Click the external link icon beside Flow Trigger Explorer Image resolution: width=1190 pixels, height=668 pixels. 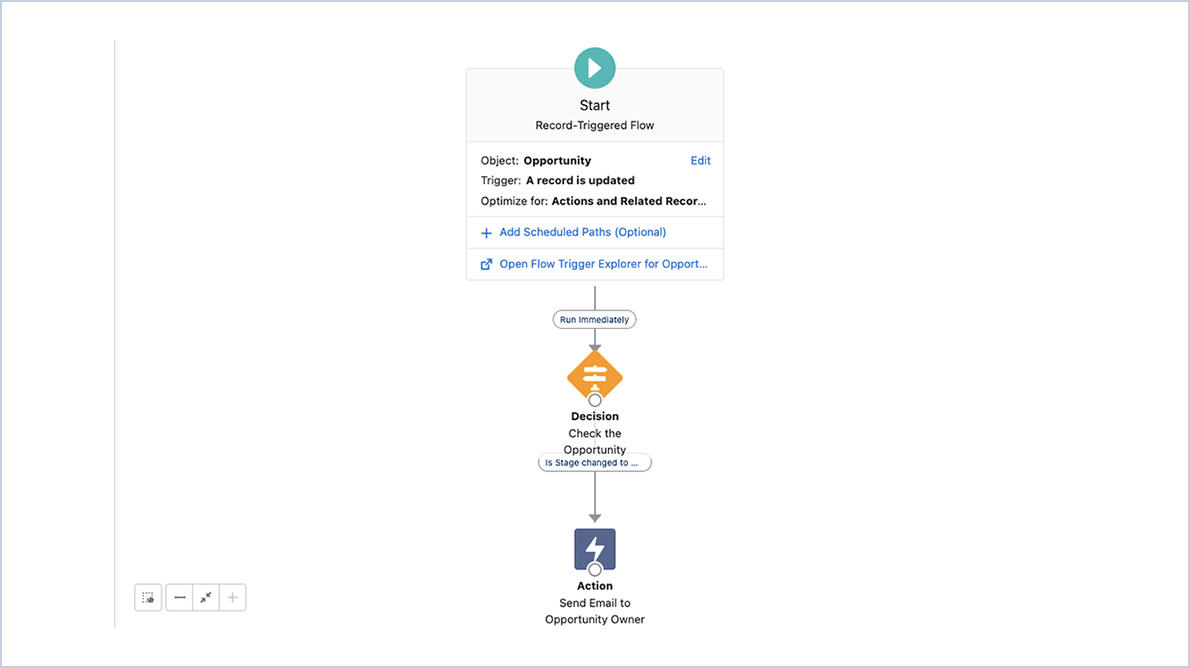coord(486,263)
